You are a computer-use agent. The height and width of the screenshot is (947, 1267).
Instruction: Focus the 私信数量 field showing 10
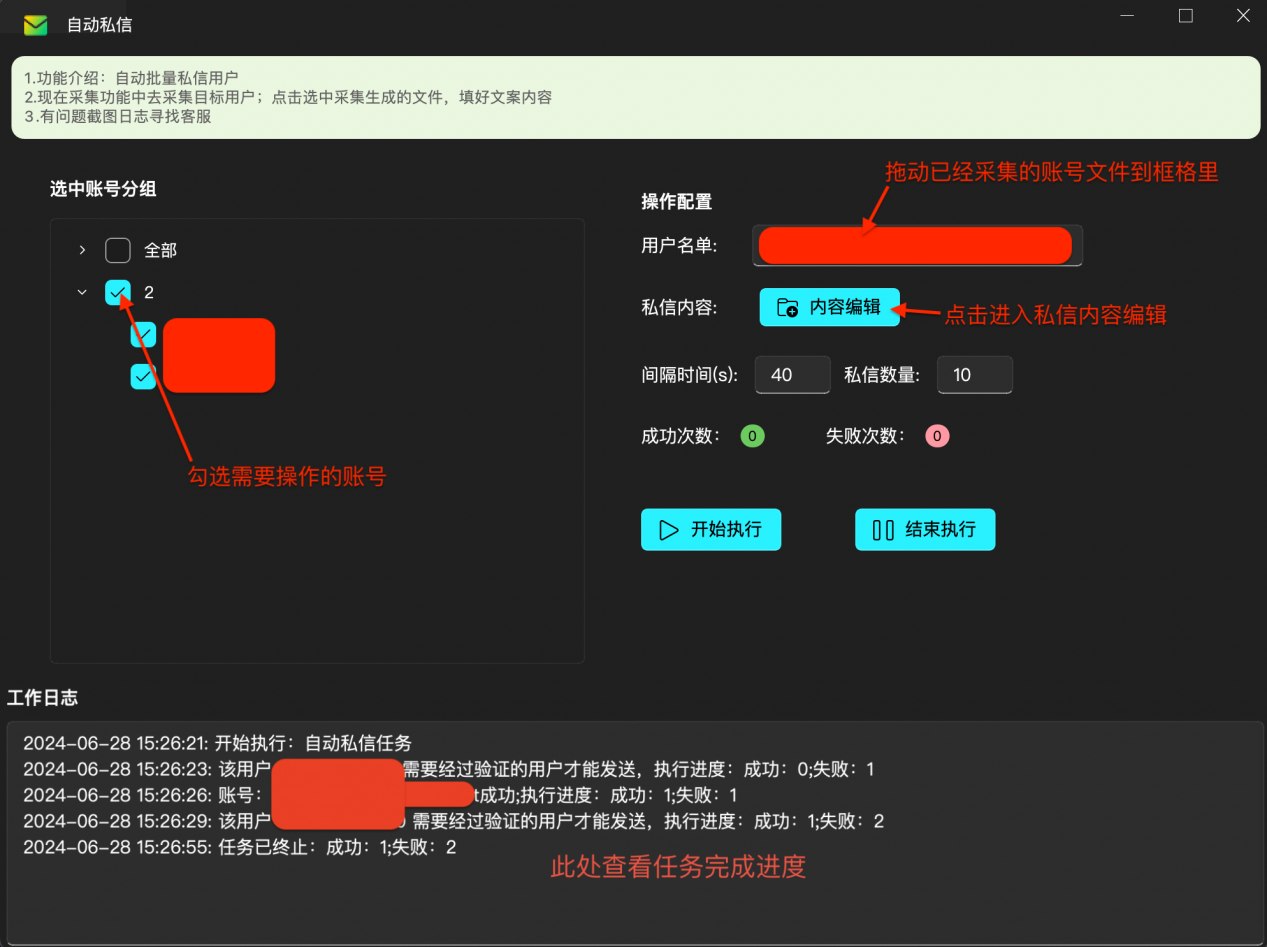973,375
